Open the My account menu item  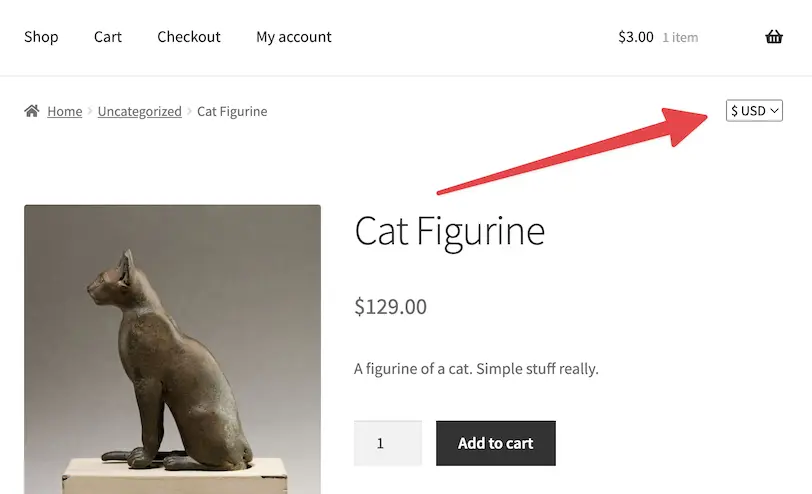point(294,37)
